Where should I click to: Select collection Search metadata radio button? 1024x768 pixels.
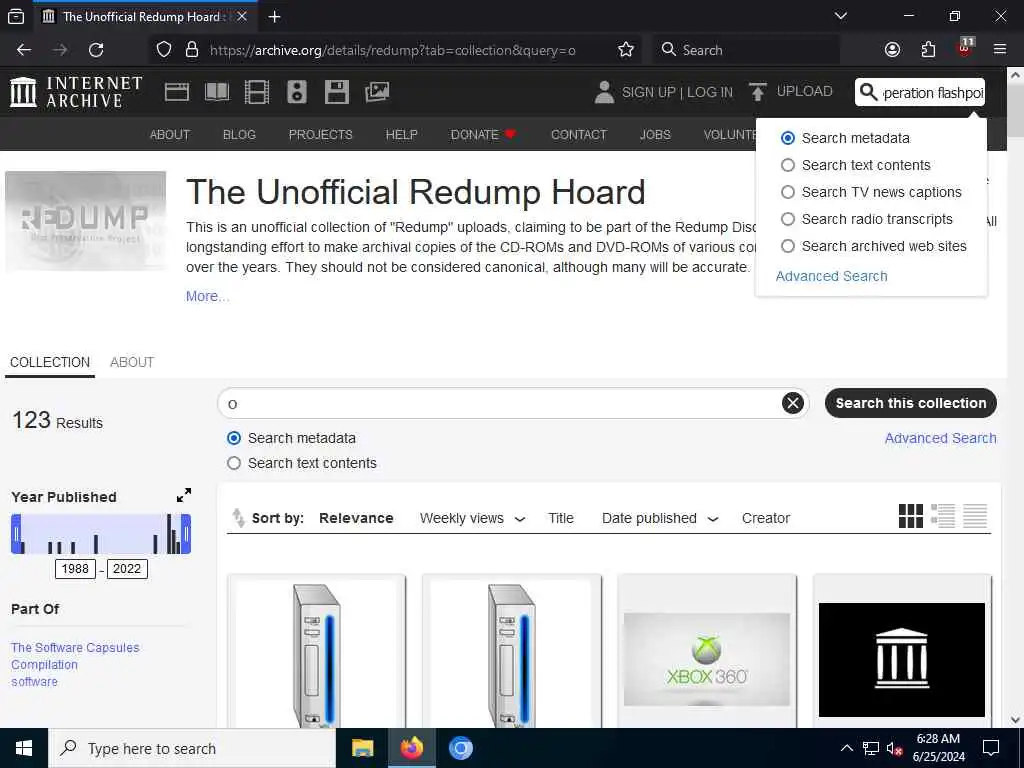point(234,438)
